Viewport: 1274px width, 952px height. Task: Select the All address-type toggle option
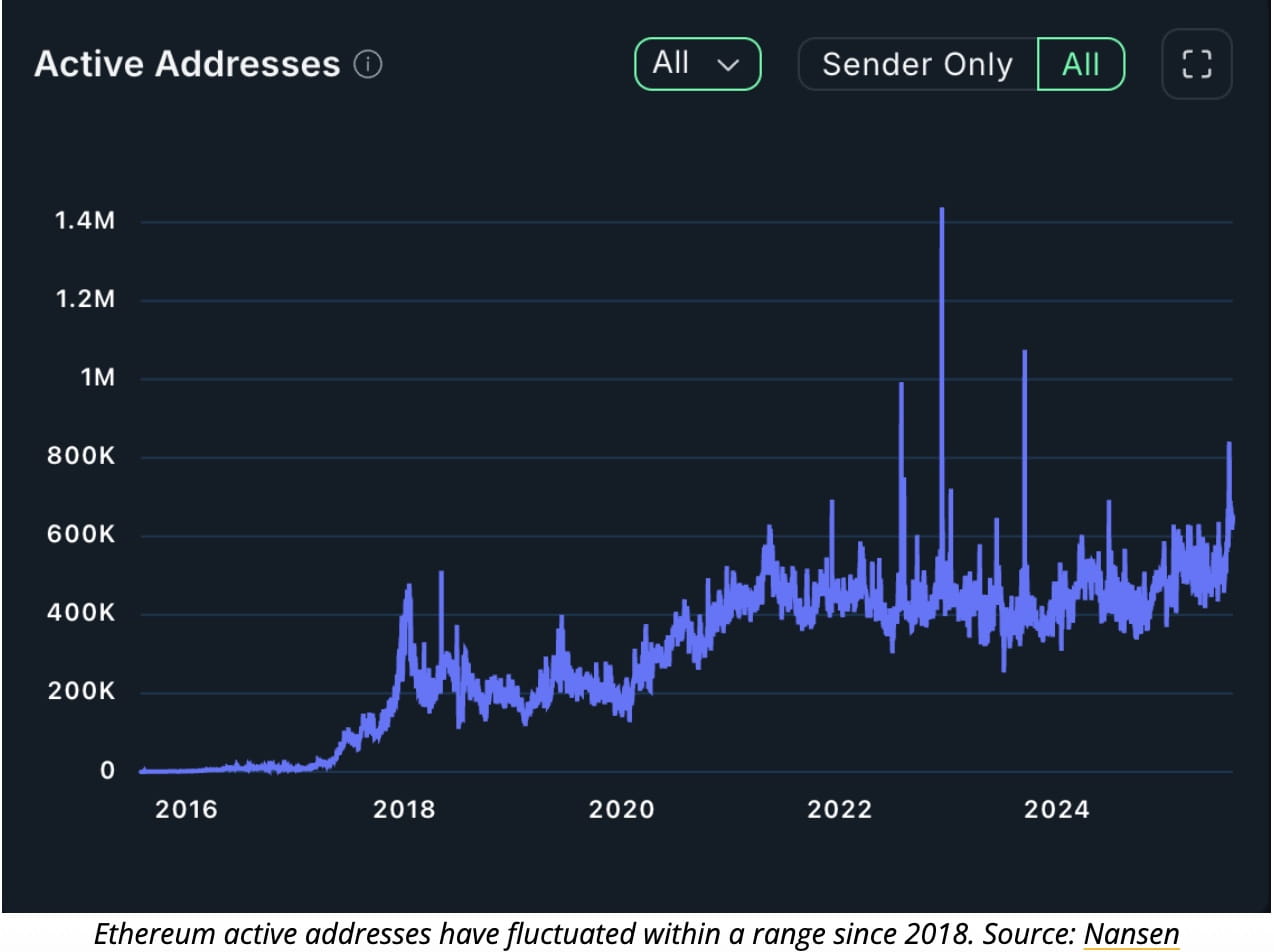click(x=1081, y=65)
